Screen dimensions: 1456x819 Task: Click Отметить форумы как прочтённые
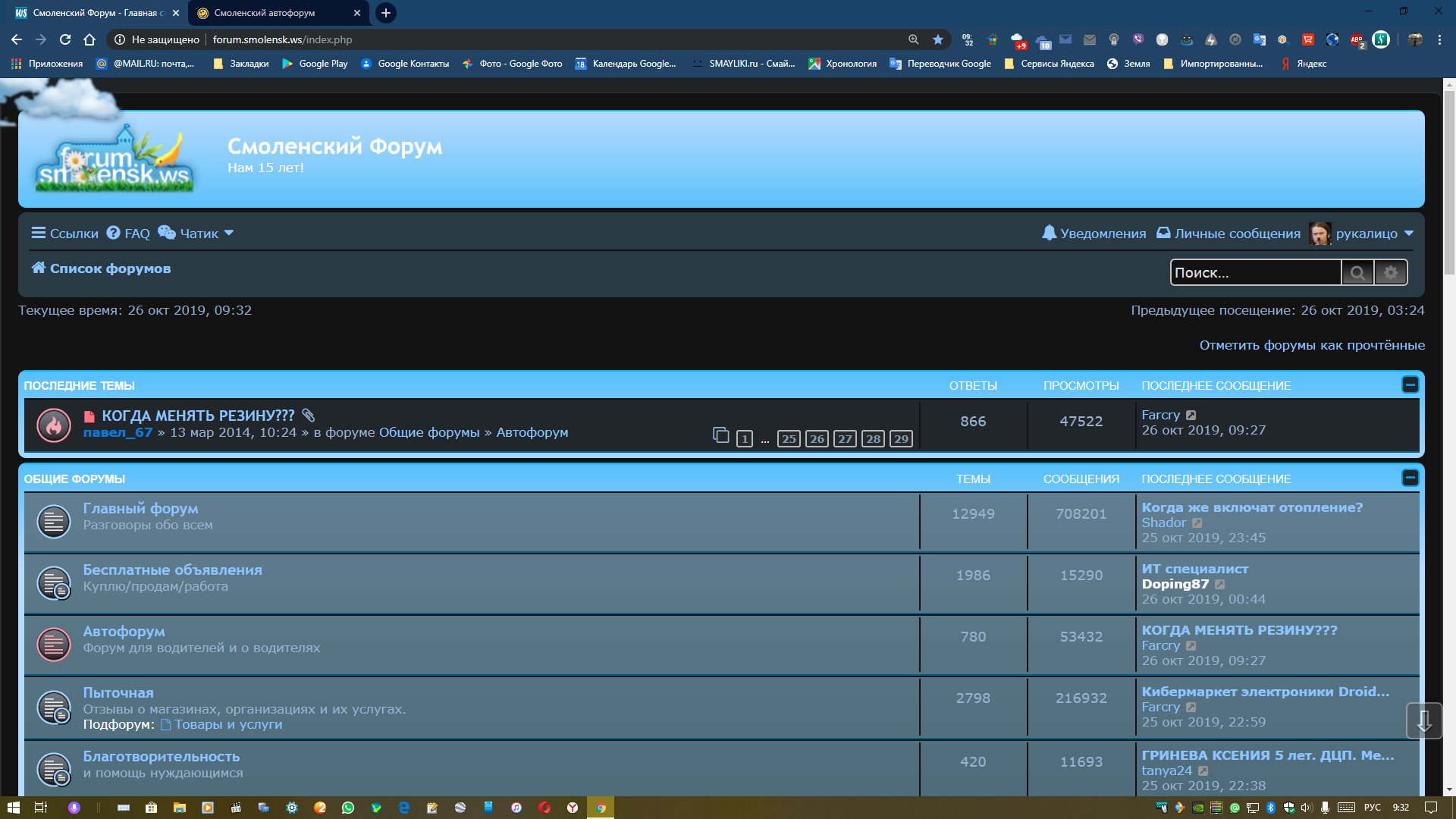[1312, 346]
